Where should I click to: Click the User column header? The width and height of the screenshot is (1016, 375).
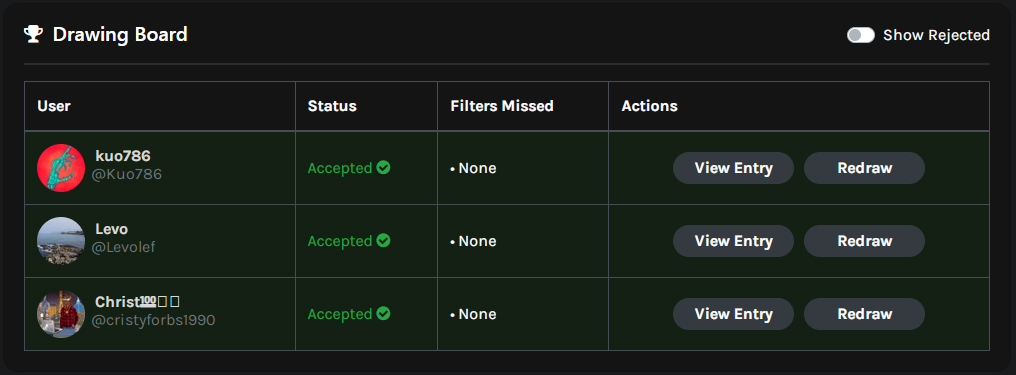pyautogui.click(x=54, y=106)
